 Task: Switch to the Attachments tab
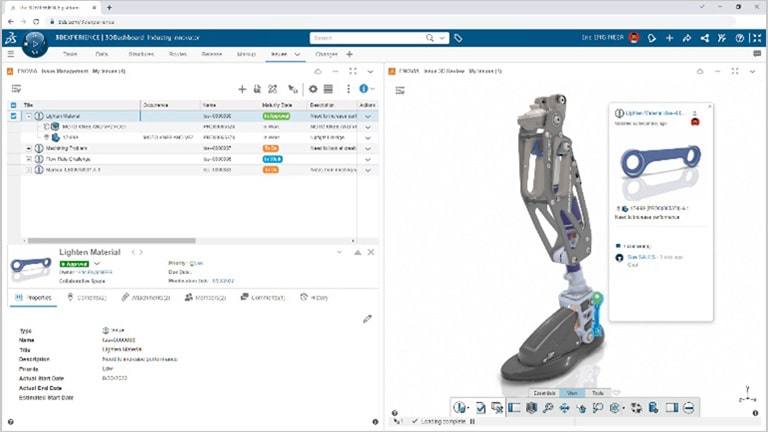tap(146, 297)
